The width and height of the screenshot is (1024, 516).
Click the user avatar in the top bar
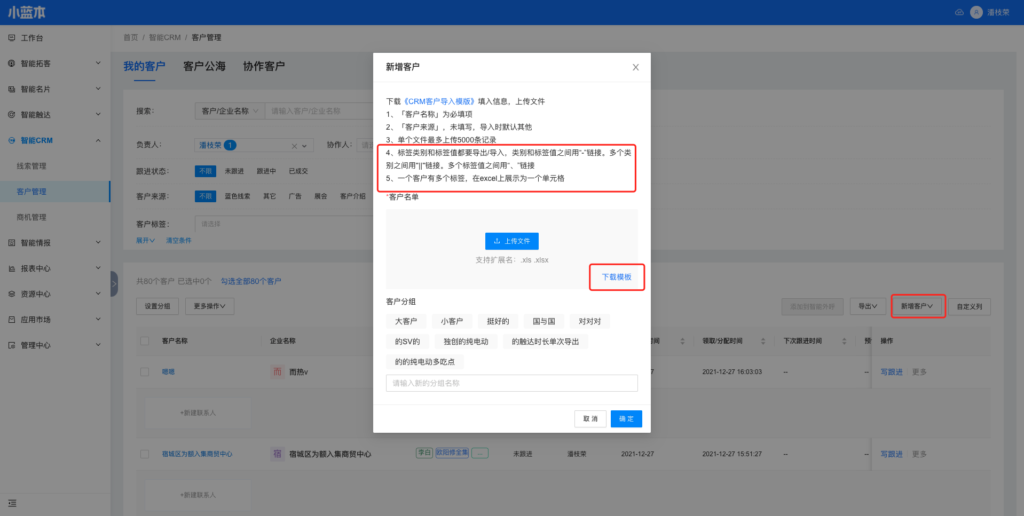[x=976, y=12]
